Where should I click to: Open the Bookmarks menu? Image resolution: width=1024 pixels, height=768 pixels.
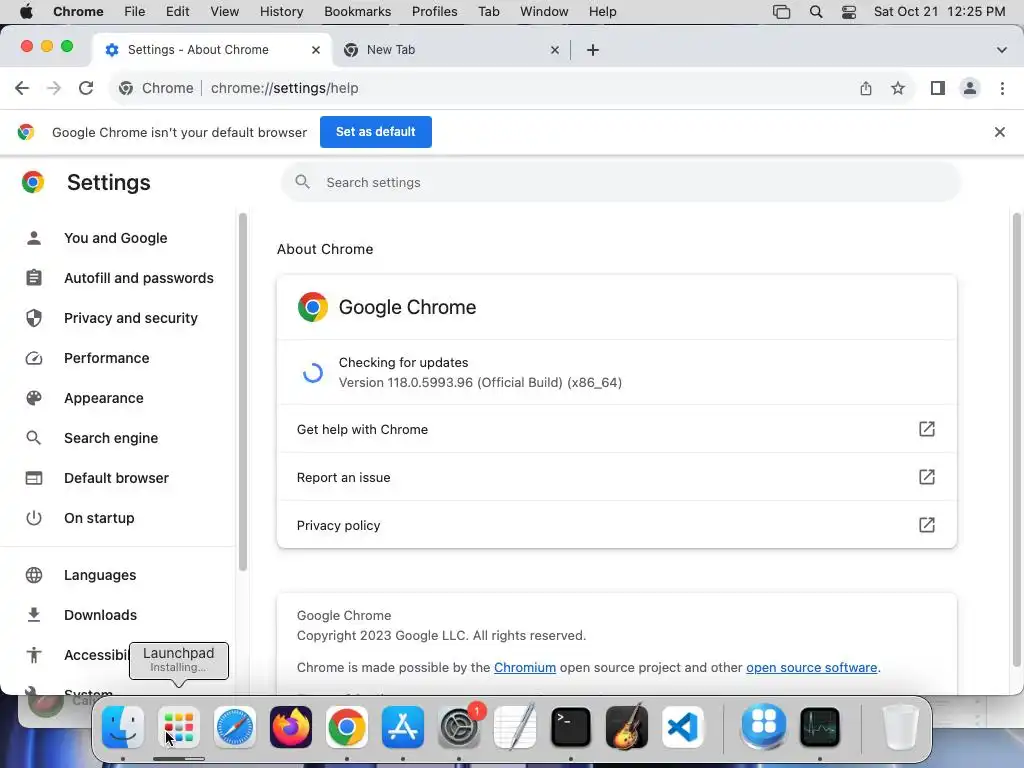(x=357, y=12)
